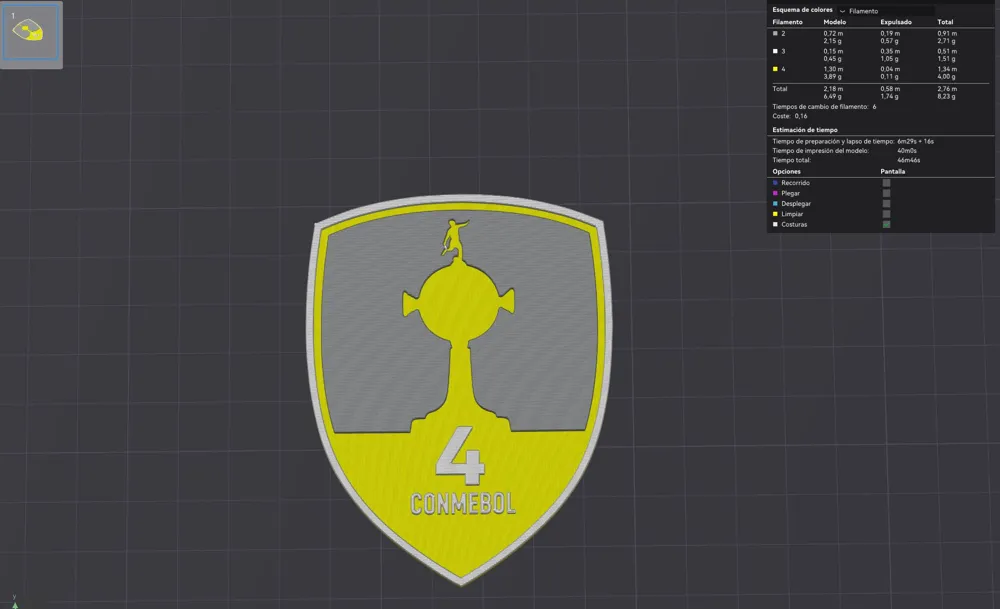Screen dimensions: 1000x609
Task: Enable Limpiar display checkbox
Action: point(886,214)
